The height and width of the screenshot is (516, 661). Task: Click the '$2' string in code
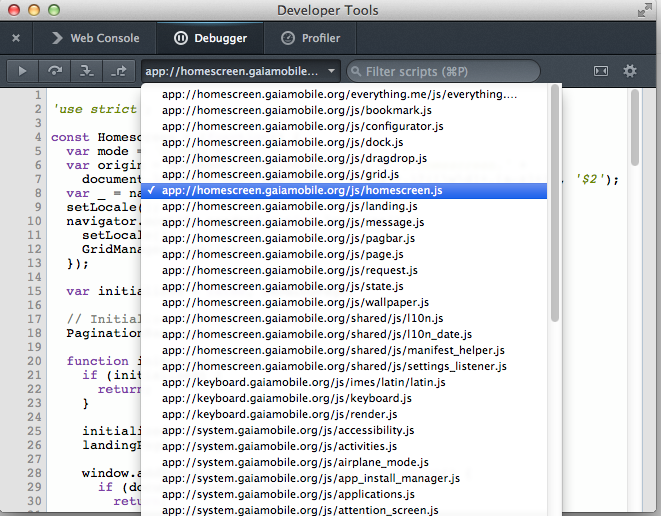coord(589,180)
